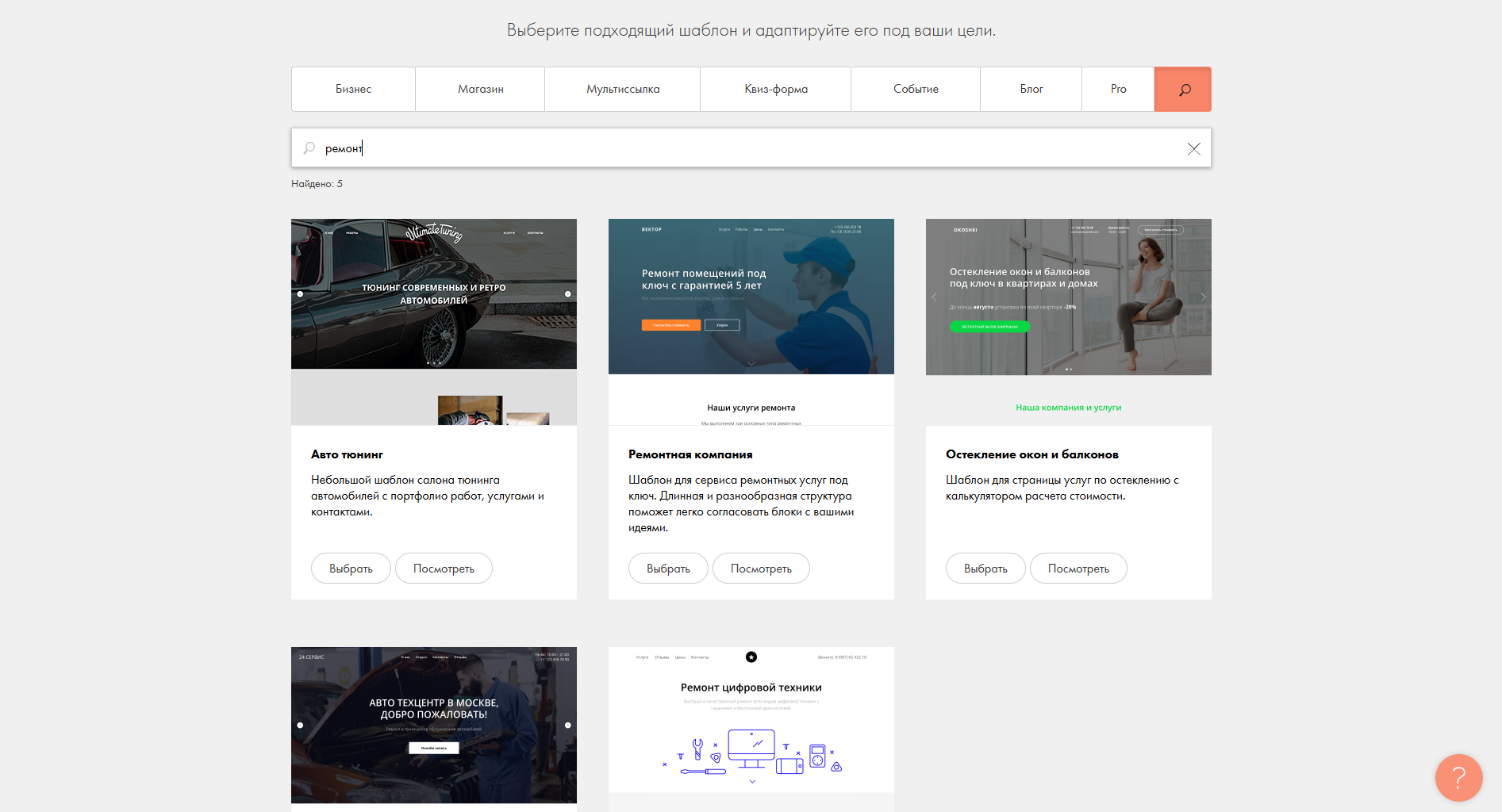Open the help question mark bubble
The image size is (1502, 812).
(1458, 778)
